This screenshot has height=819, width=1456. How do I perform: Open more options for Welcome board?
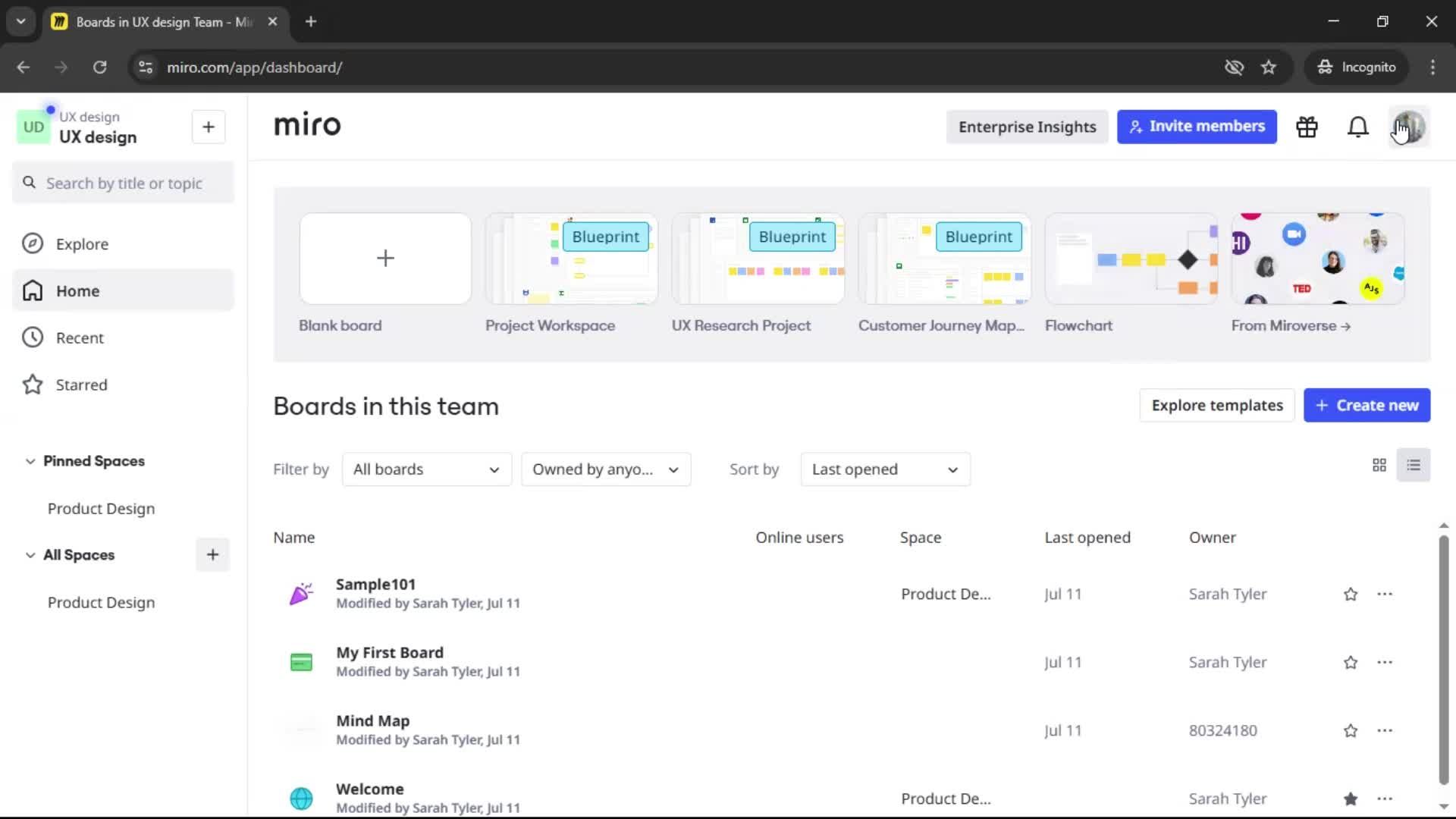[x=1385, y=799]
